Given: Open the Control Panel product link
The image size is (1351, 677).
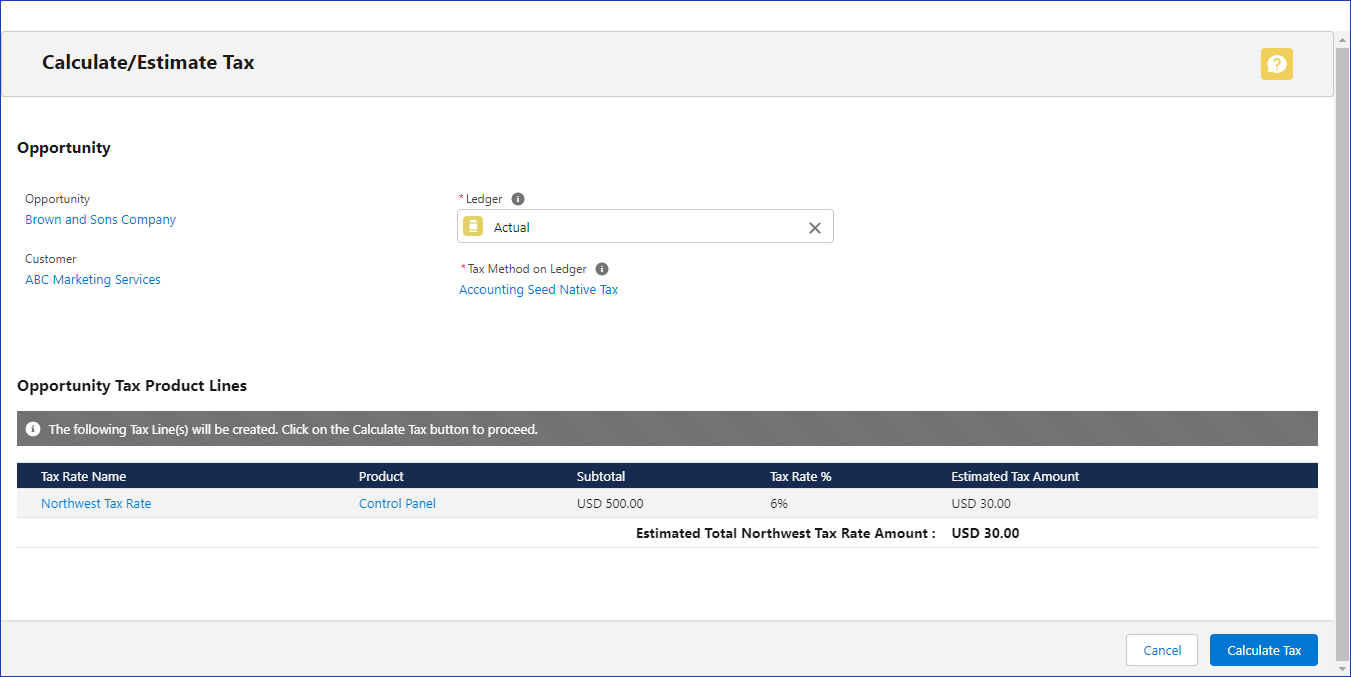Looking at the screenshot, I should [397, 504].
